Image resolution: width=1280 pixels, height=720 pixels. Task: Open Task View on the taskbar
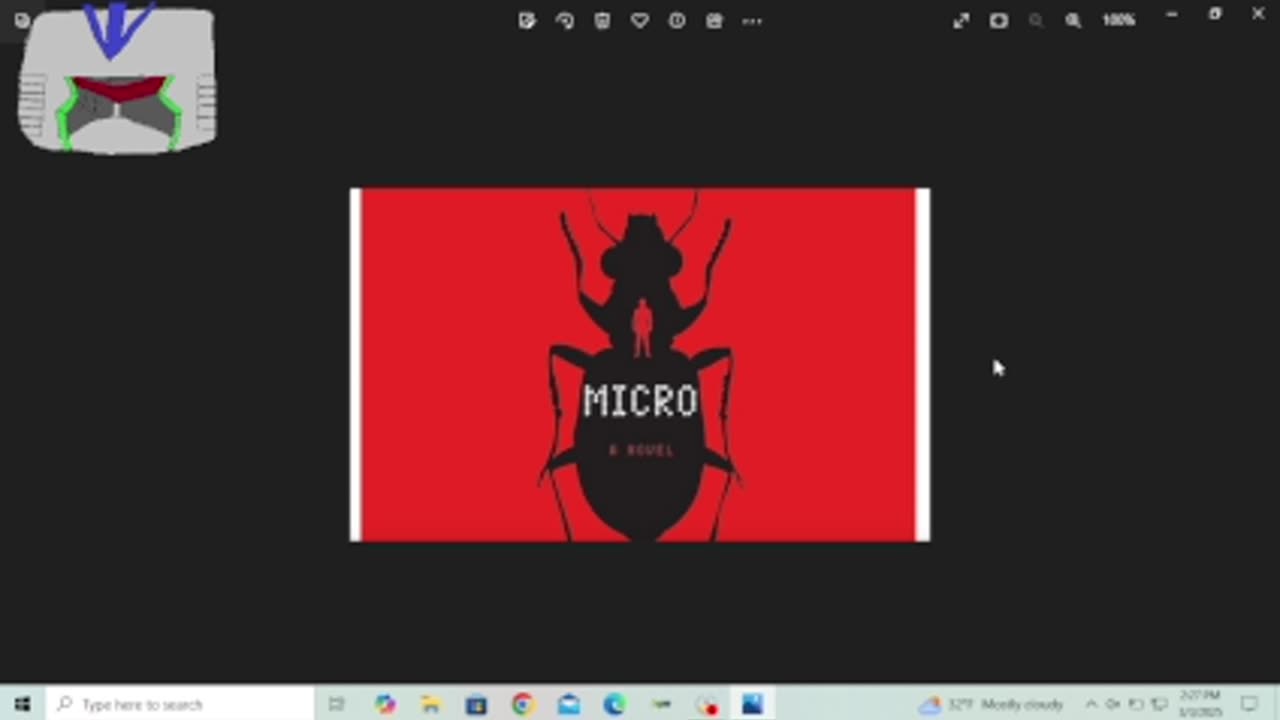point(336,704)
